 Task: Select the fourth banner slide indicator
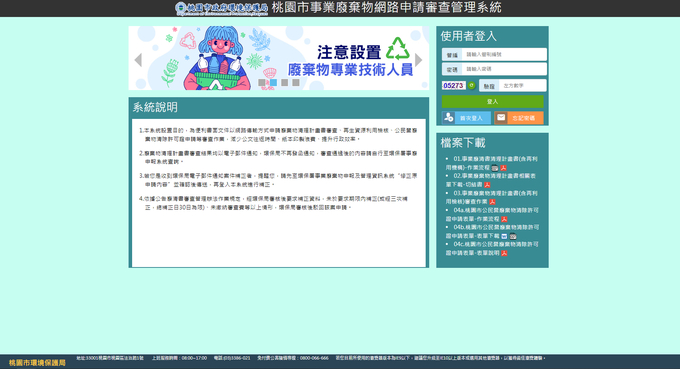coord(296,82)
